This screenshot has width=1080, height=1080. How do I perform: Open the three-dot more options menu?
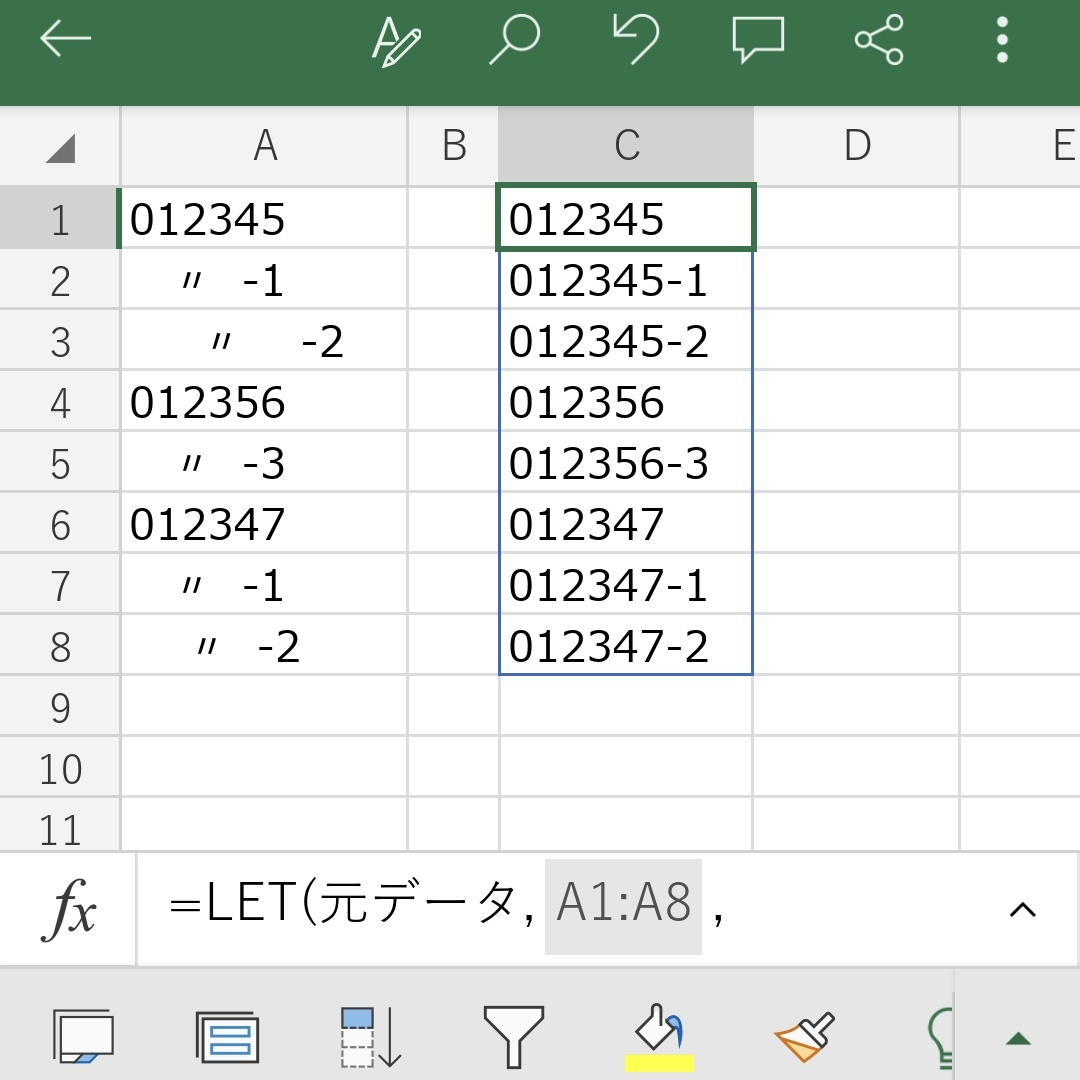tap(1002, 41)
